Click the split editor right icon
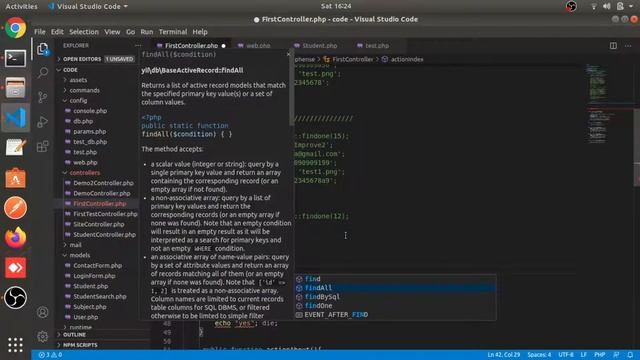Image resolution: width=640 pixels, height=360 pixels. pyautogui.click(x=613, y=46)
